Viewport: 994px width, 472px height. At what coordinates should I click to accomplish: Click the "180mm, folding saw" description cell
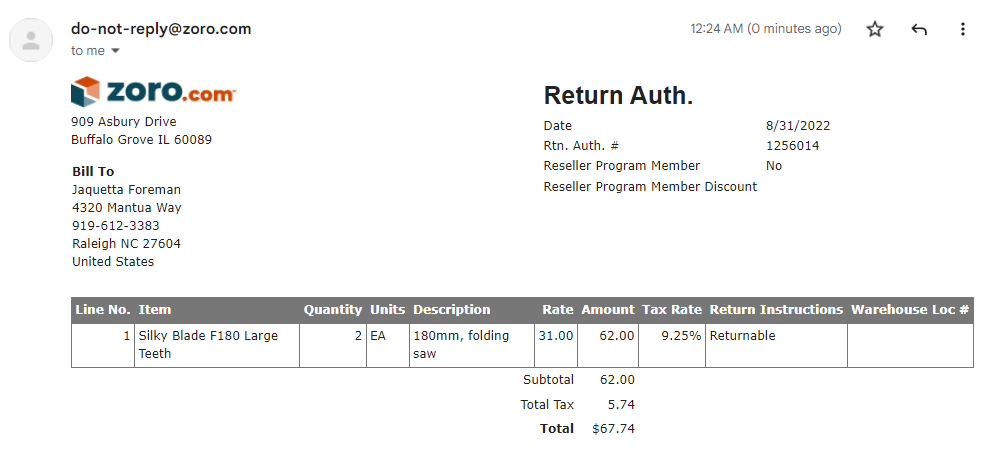(x=472, y=345)
